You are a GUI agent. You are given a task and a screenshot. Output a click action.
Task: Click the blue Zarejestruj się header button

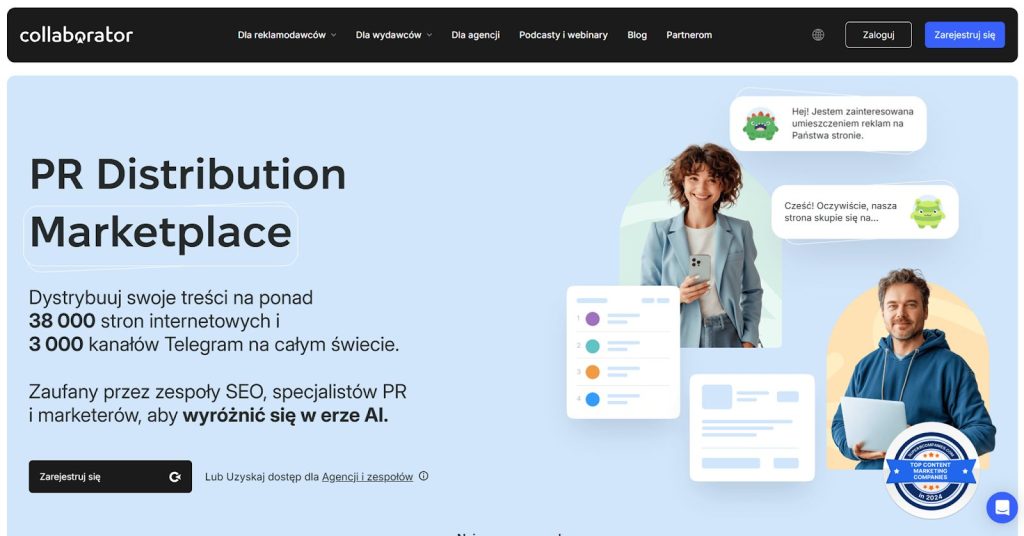point(965,35)
